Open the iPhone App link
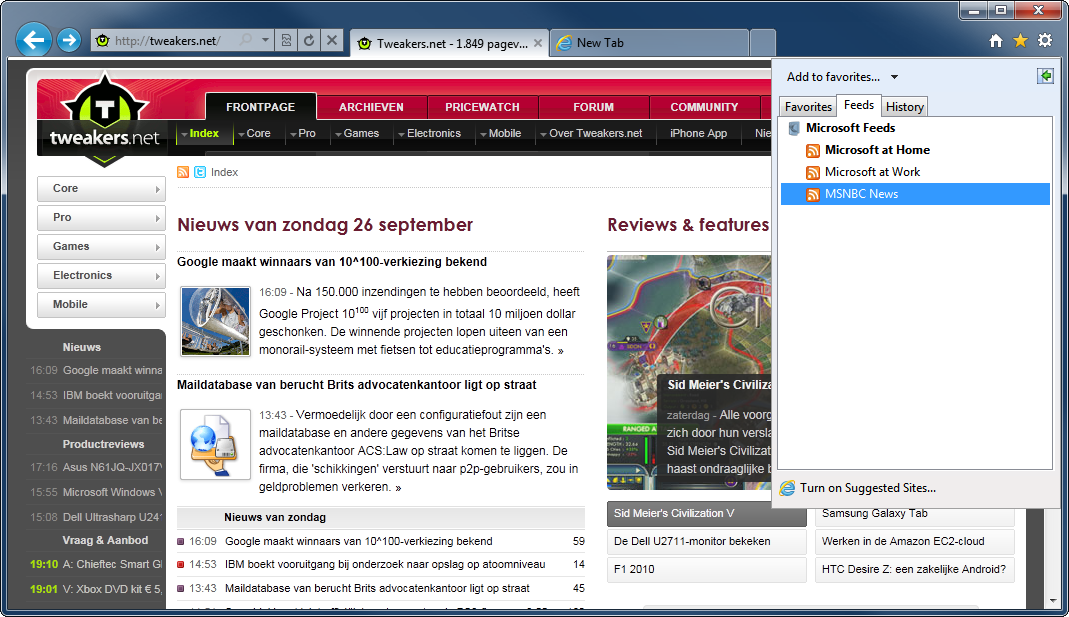1069x617 pixels. 698,134
